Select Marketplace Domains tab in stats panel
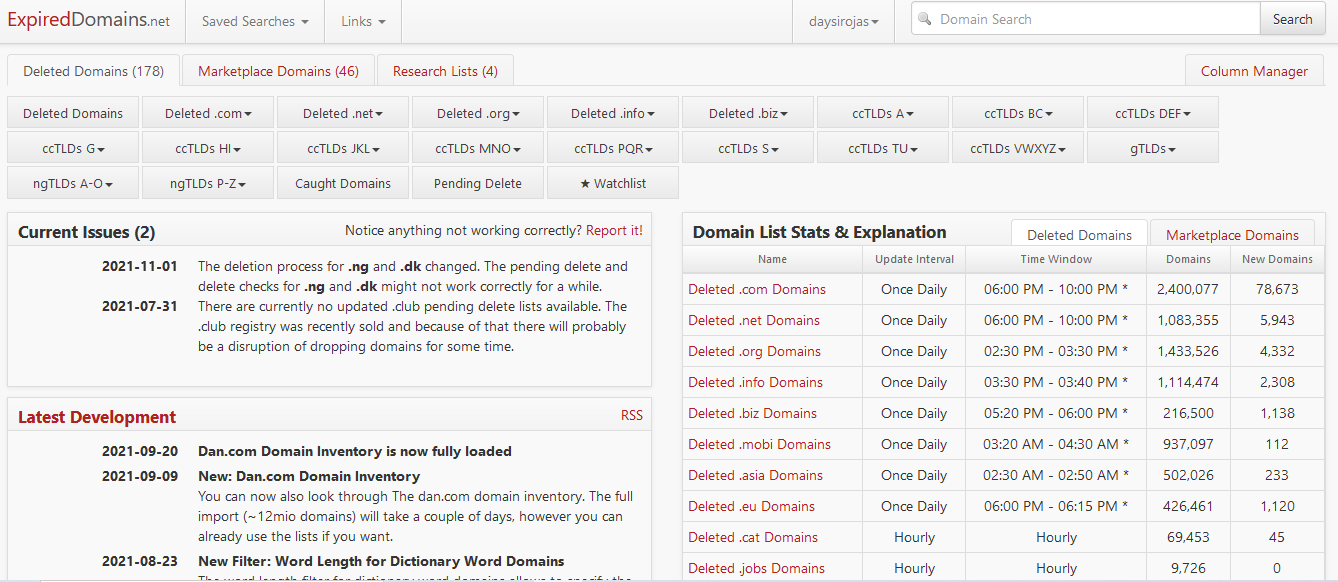Screen dimensions: 1338x582 point(1232,235)
